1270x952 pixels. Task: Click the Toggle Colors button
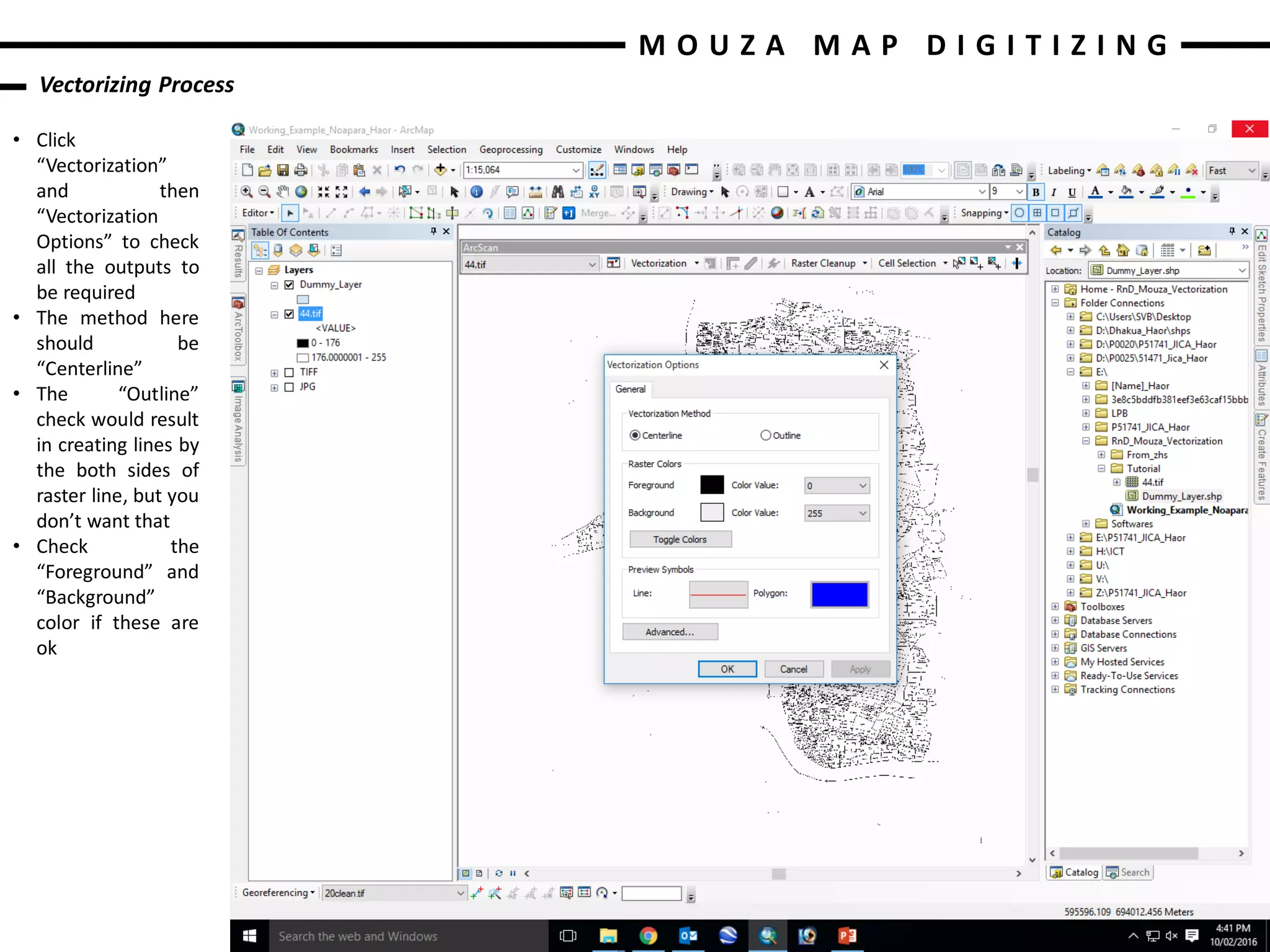[x=680, y=540]
